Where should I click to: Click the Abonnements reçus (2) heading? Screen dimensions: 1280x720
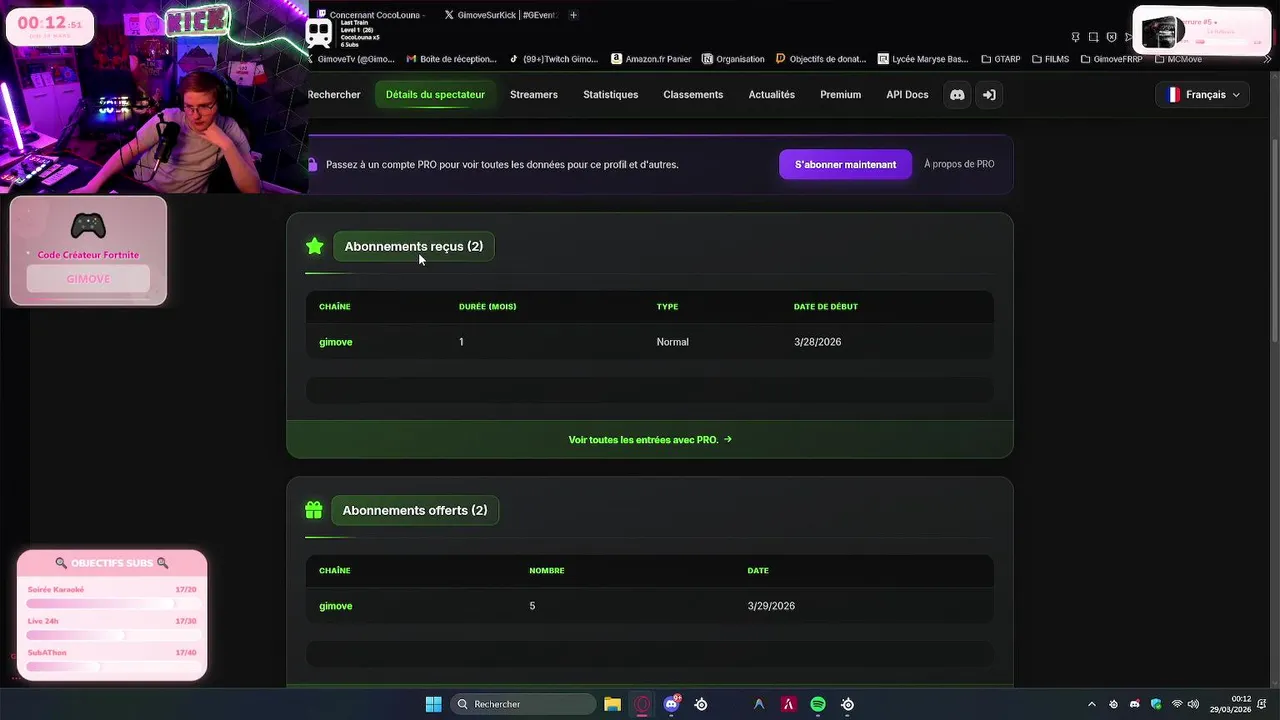[x=414, y=246]
